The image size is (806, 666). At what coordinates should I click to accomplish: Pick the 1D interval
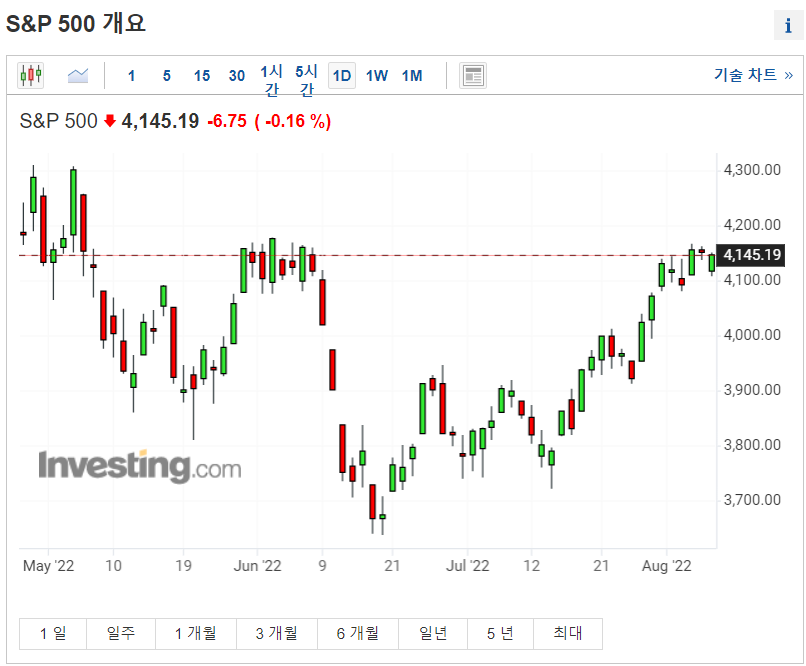pyautogui.click(x=342, y=76)
